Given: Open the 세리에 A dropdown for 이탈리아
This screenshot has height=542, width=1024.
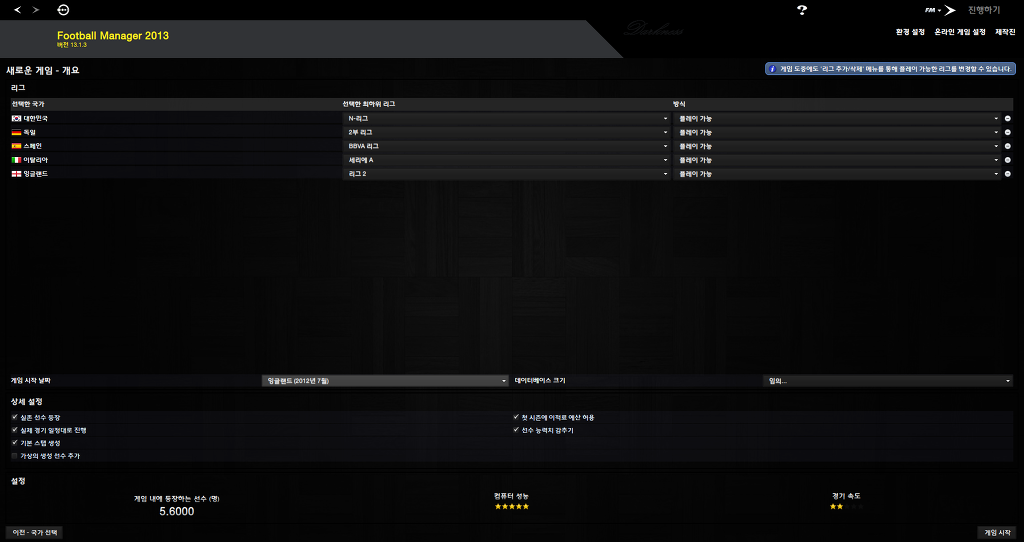Looking at the screenshot, I should coord(507,160).
